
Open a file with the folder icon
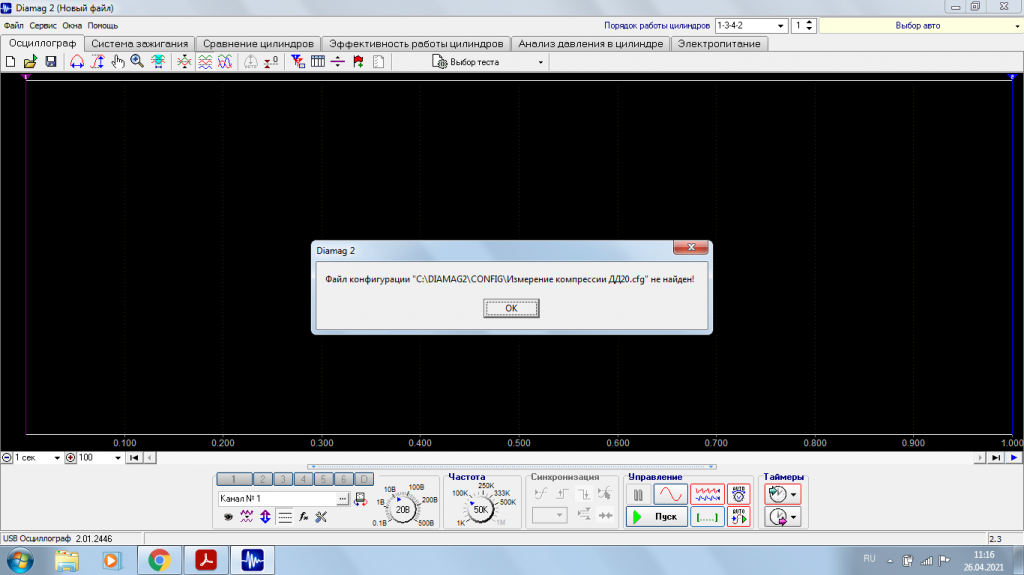pyautogui.click(x=30, y=61)
